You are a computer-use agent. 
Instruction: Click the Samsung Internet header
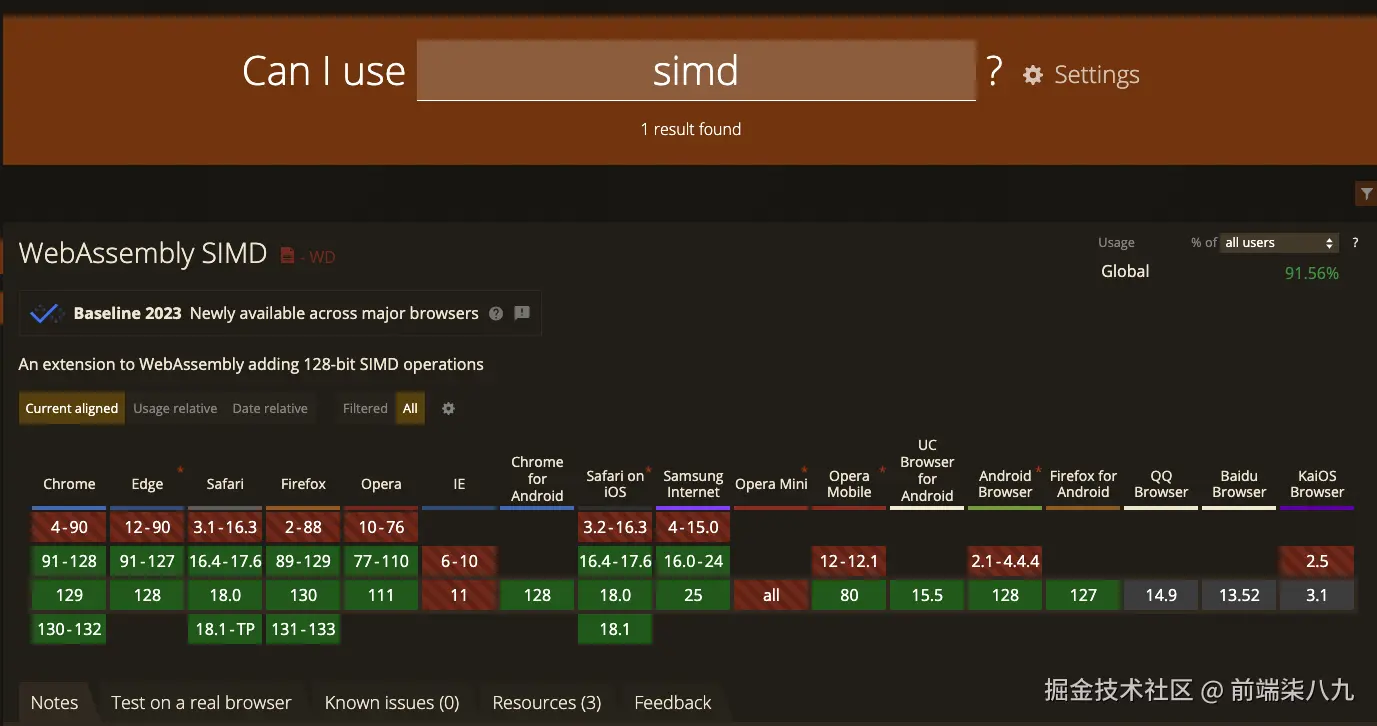click(693, 484)
